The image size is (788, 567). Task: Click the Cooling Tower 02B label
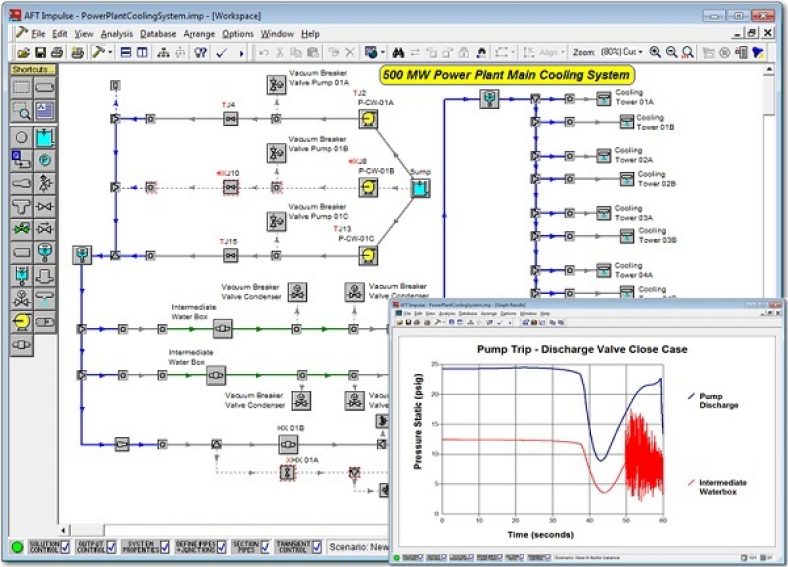[656, 179]
